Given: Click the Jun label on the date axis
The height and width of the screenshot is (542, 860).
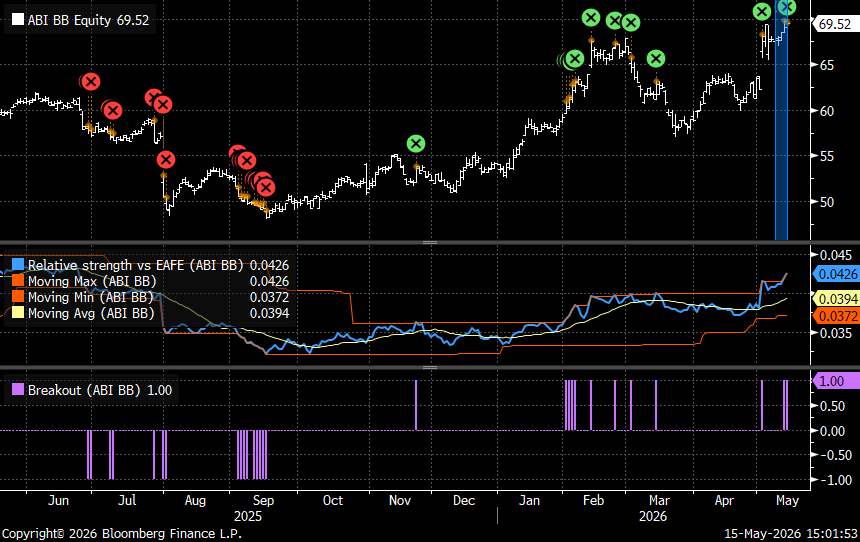Looking at the screenshot, I should pos(58,500).
